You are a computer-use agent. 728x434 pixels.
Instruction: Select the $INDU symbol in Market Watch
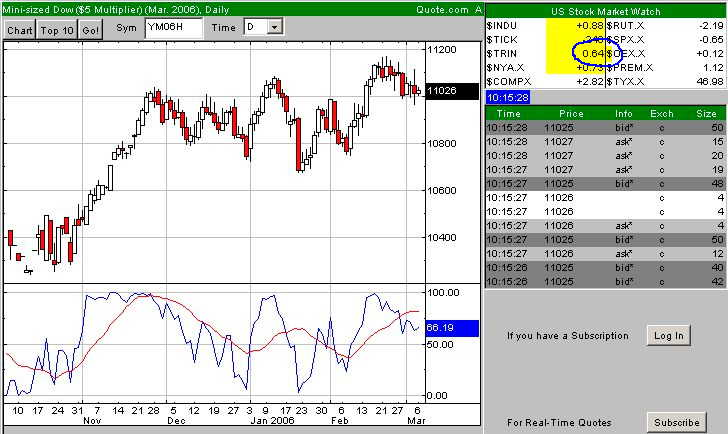(501, 26)
